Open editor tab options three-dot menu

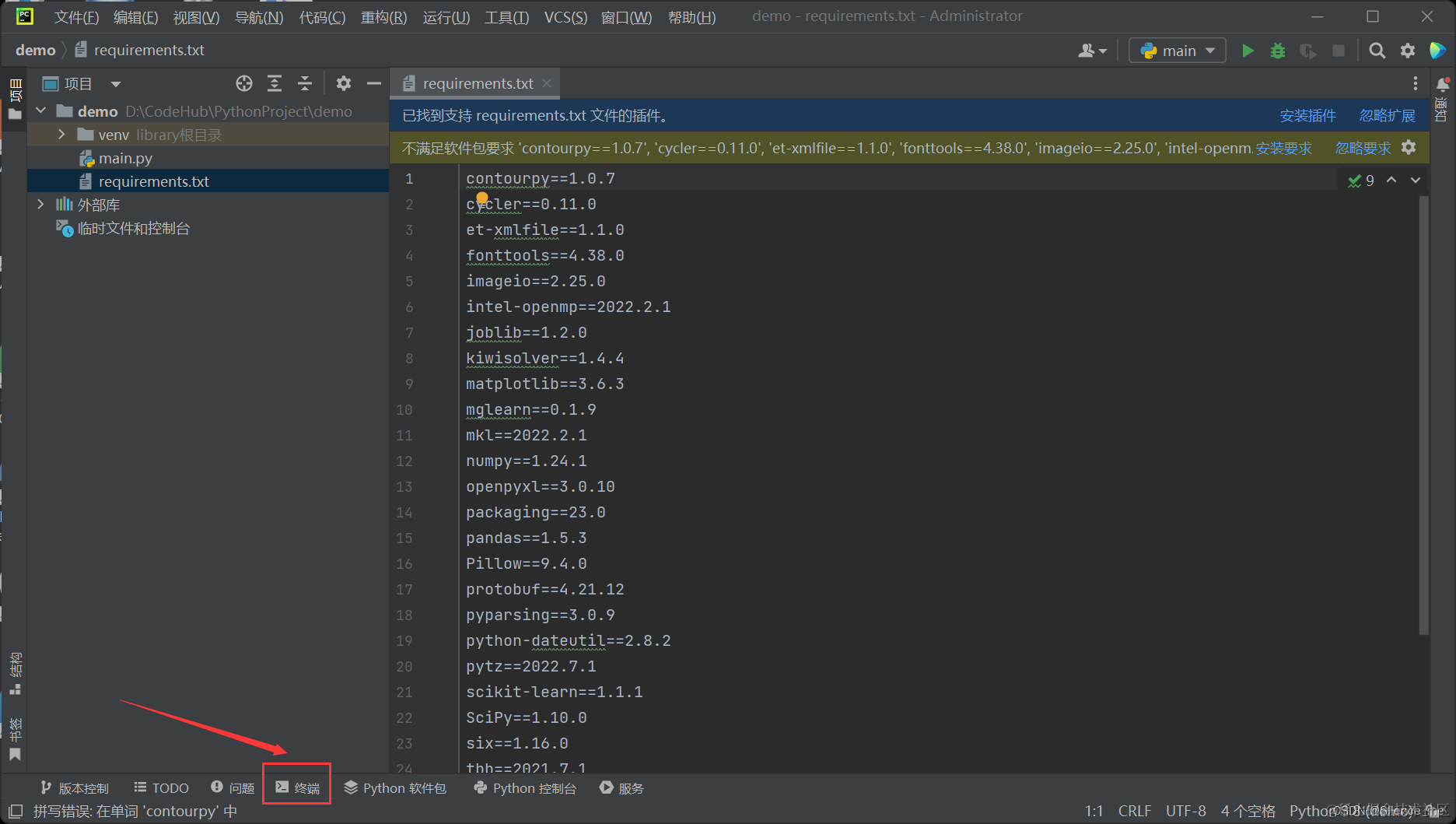click(x=1416, y=83)
